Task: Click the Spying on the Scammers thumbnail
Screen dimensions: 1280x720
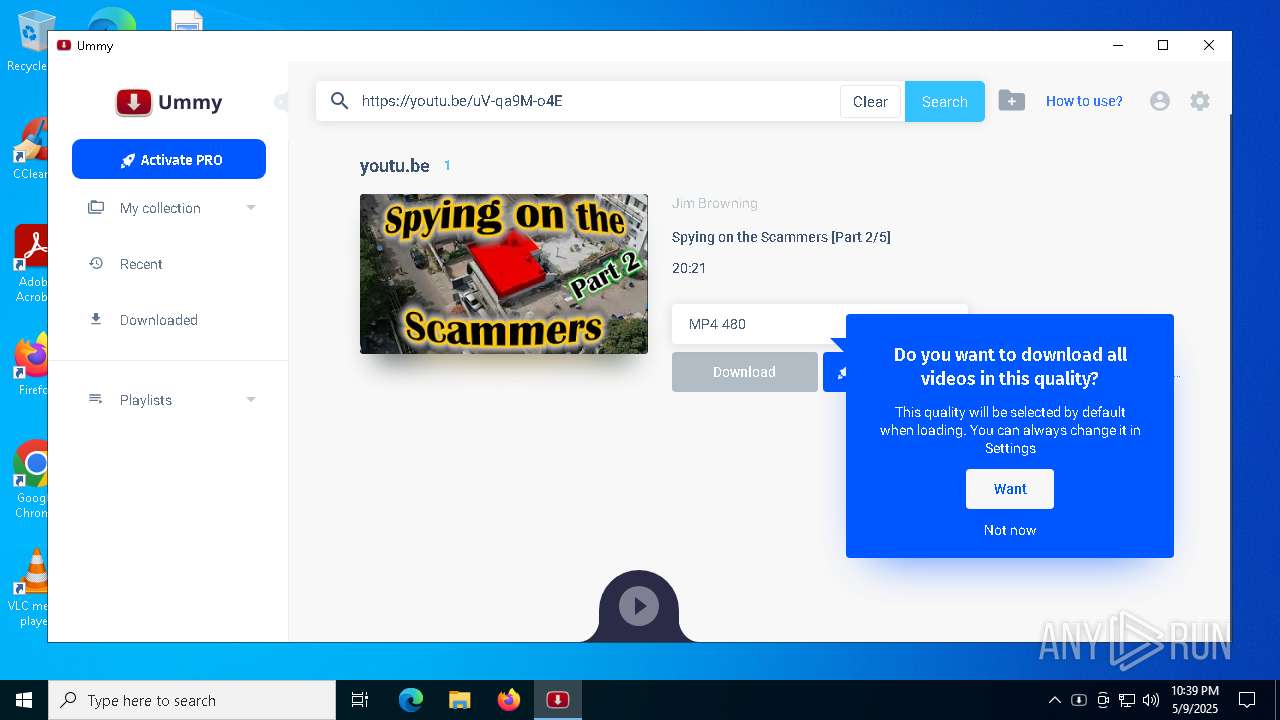Action: [x=504, y=274]
